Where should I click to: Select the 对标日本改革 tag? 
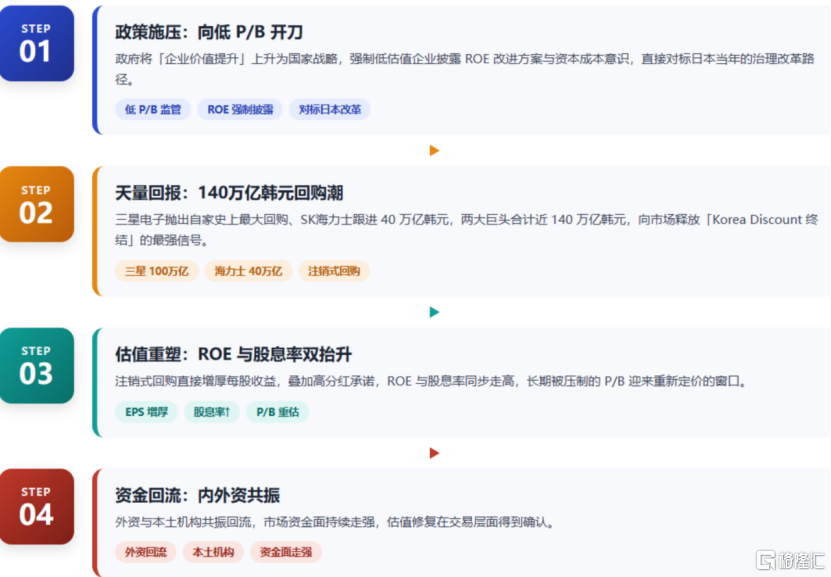(x=330, y=110)
